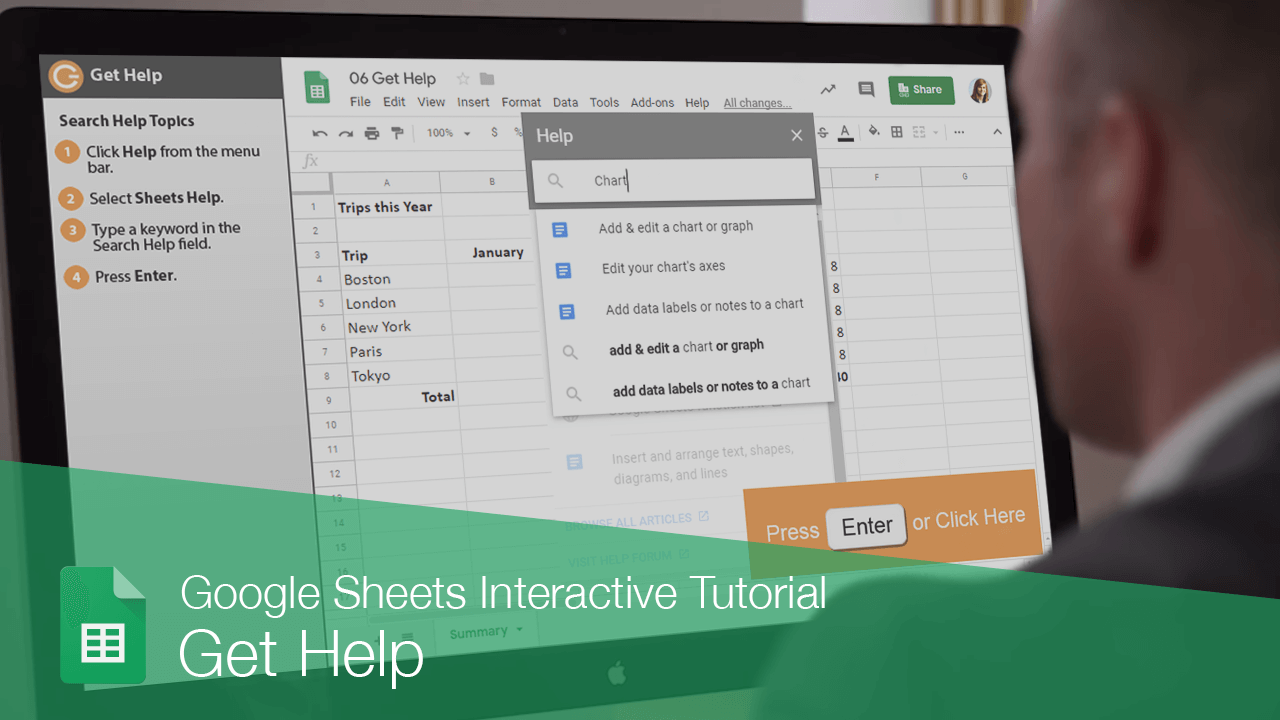Expand the merge cells dropdown arrow
The width and height of the screenshot is (1280, 720).
pyautogui.click(x=933, y=133)
